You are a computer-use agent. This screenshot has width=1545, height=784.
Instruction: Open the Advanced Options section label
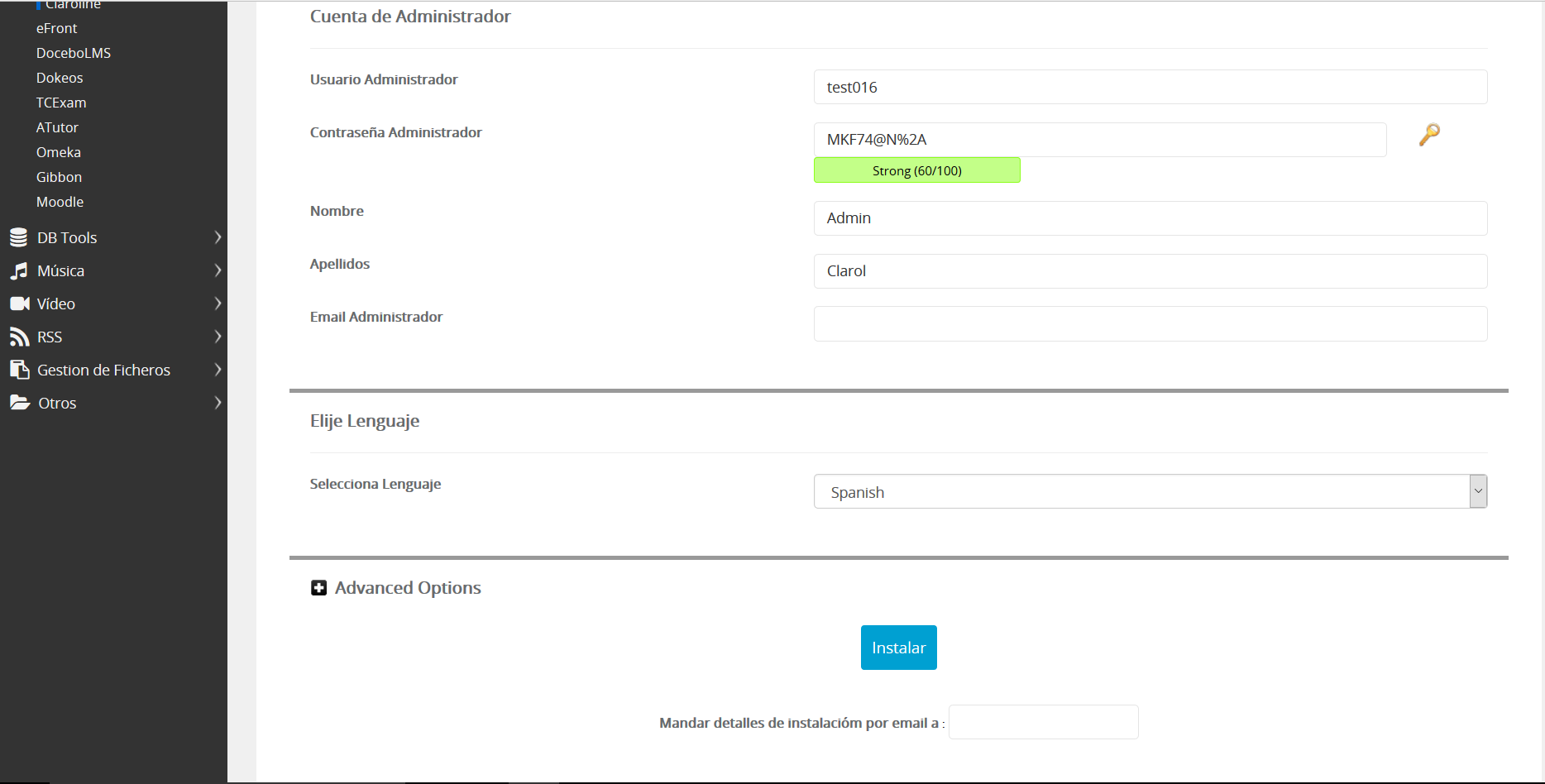point(408,588)
